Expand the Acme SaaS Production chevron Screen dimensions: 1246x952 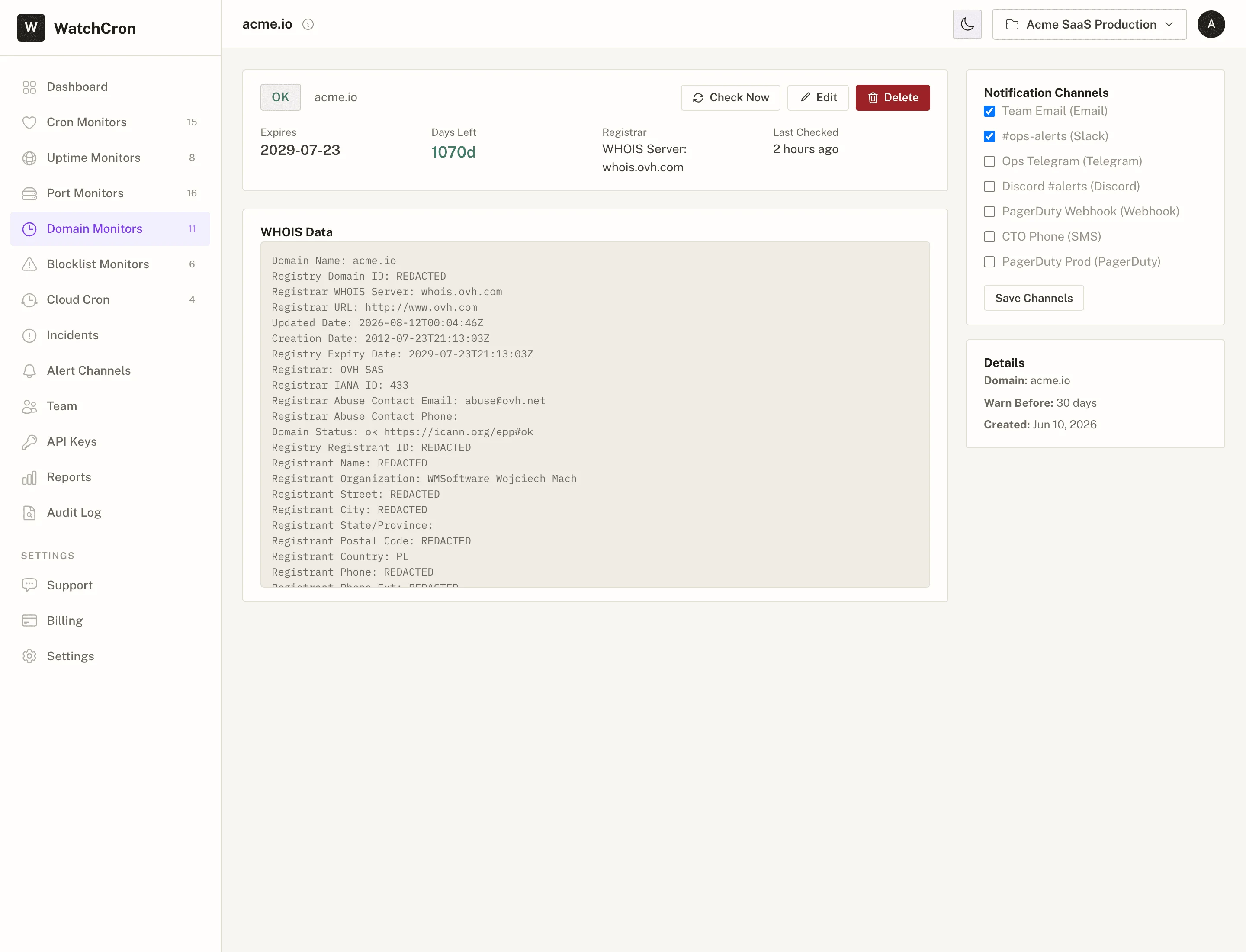click(1169, 24)
